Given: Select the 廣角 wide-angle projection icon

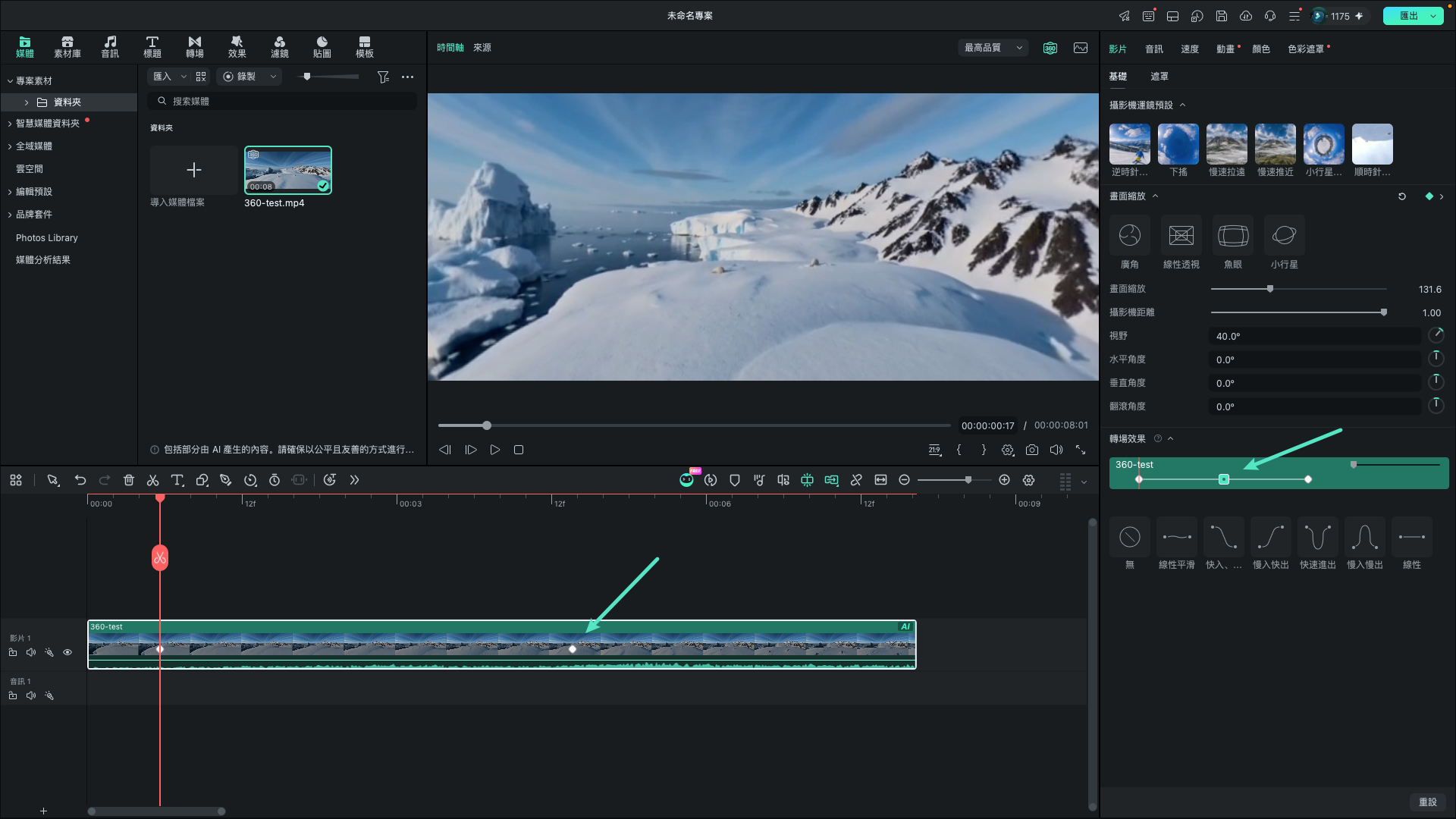Looking at the screenshot, I should (x=1129, y=235).
